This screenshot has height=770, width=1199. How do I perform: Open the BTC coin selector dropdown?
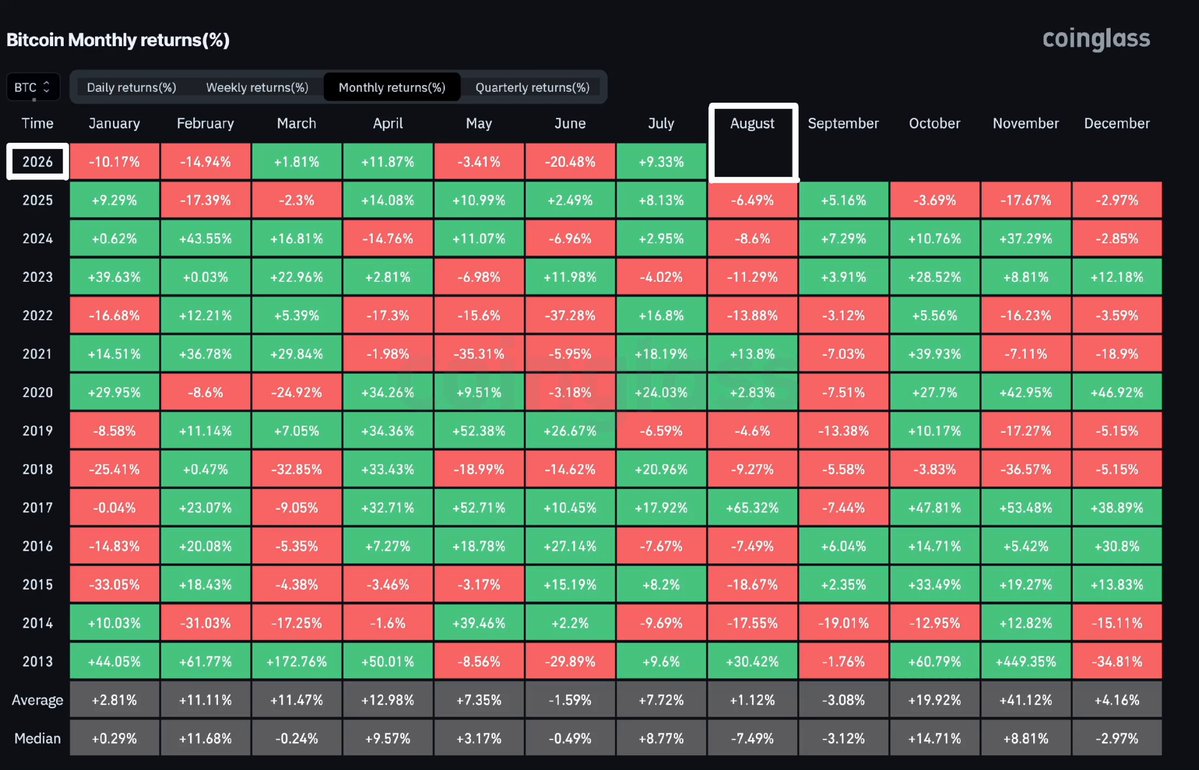(33, 87)
